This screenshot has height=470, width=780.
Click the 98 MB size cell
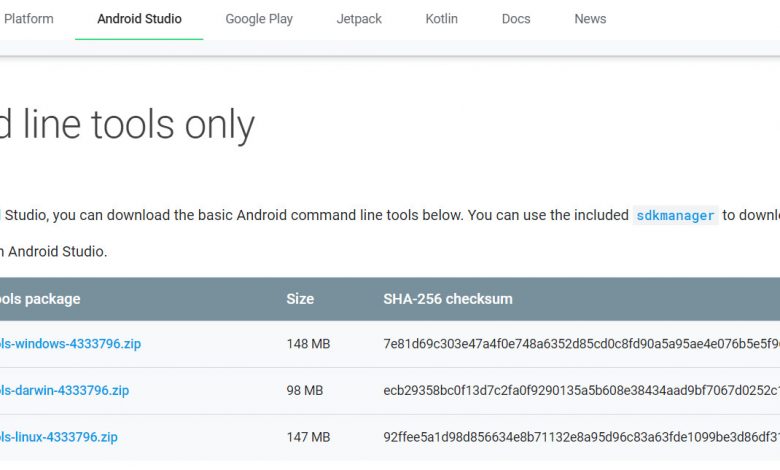coord(304,390)
